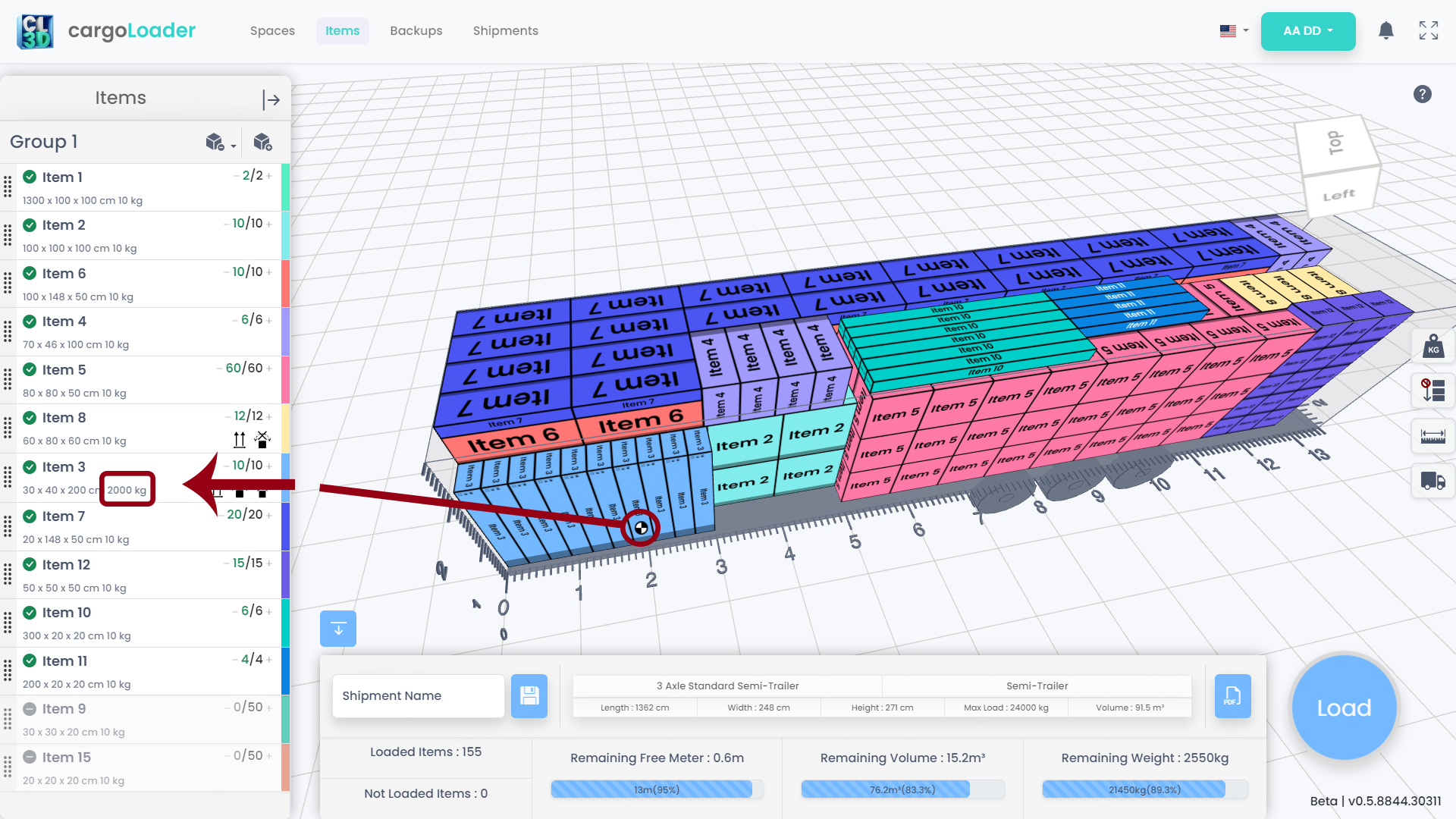Click the Load button to calculate

coord(1342,708)
